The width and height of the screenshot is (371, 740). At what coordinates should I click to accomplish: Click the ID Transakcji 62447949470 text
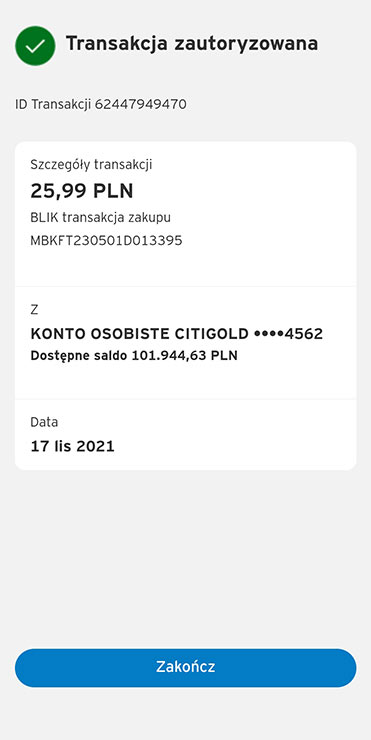point(101,104)
